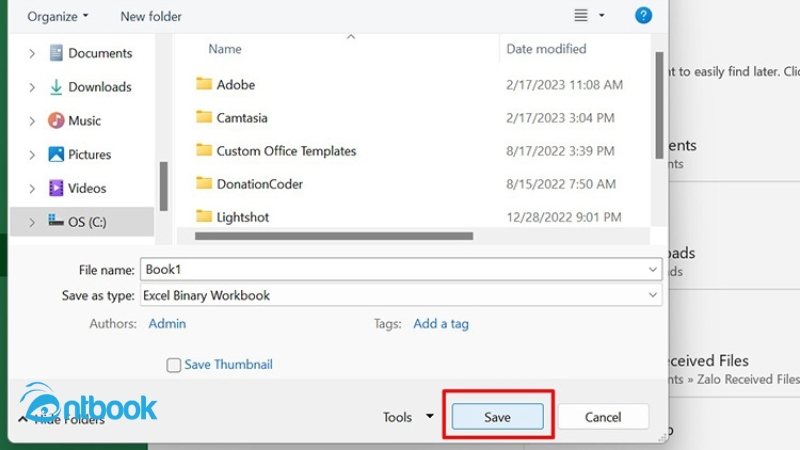Click the 8/15/2022 7:50 AM date
This screenshot has height=450, width=800.
(x=561, y=184)
